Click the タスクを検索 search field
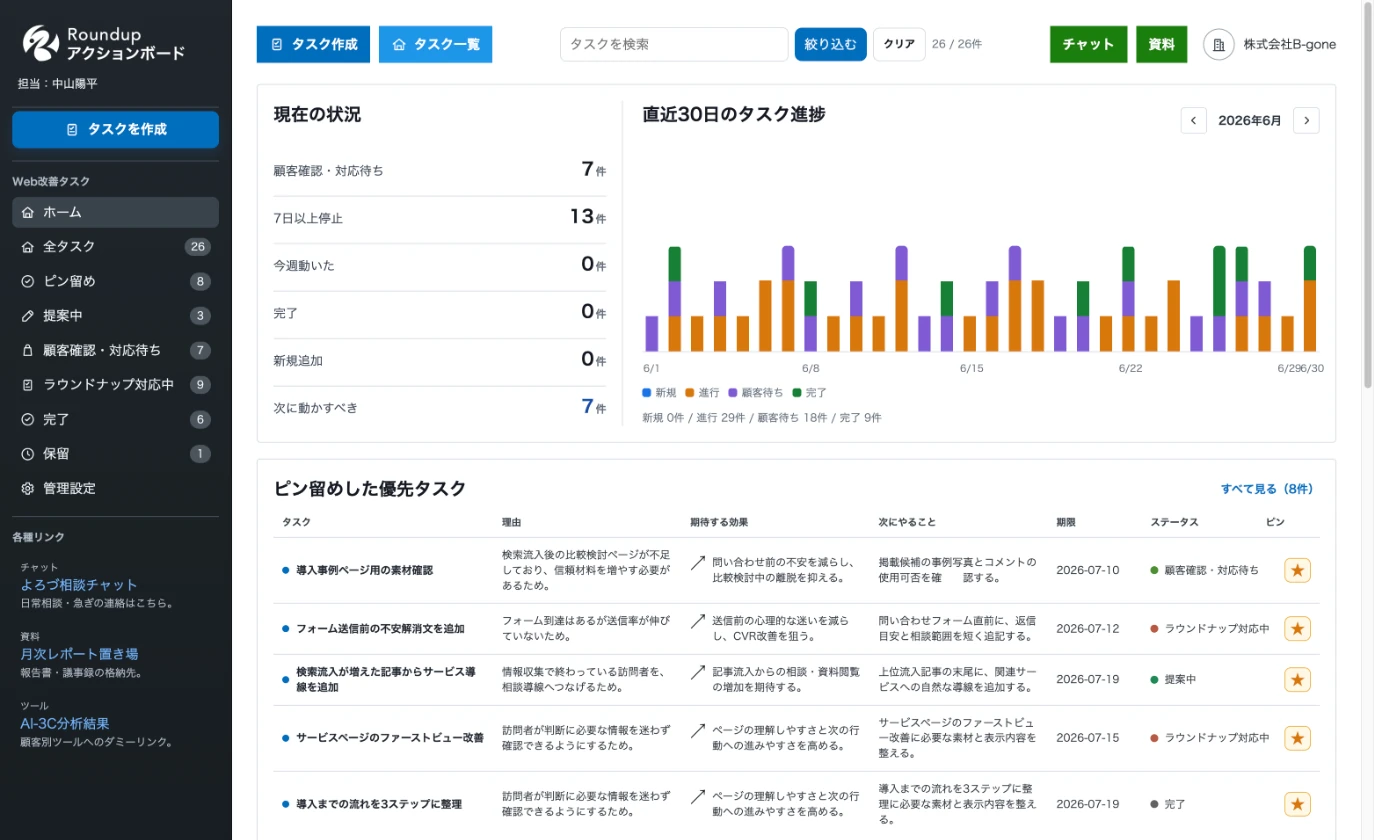 click(674, 44)
